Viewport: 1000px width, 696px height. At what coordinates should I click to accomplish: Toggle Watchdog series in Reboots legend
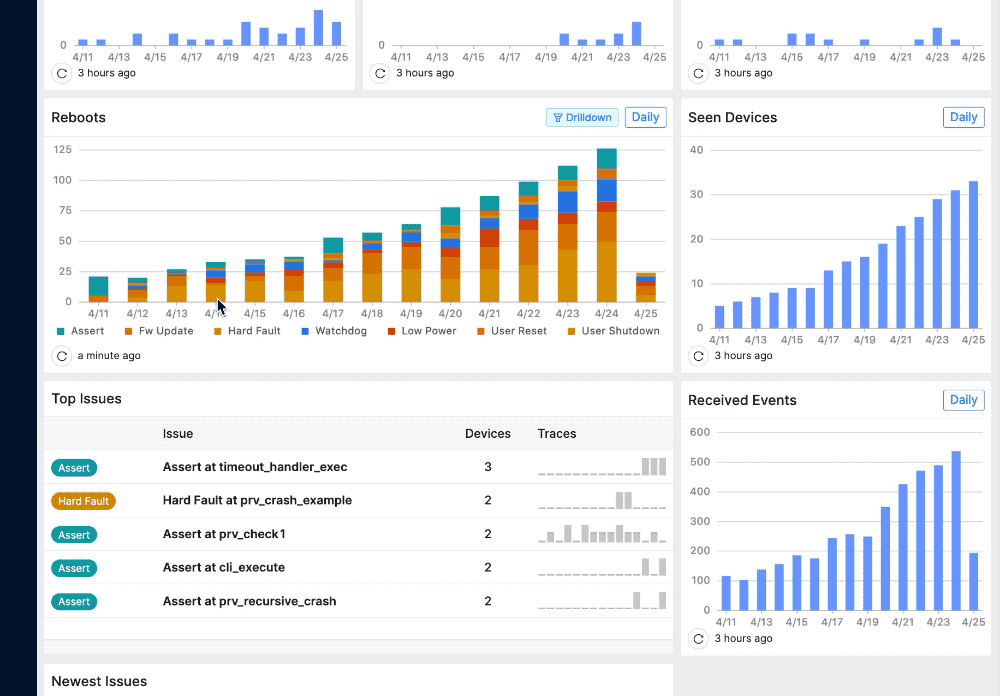[x=336, y=331]
